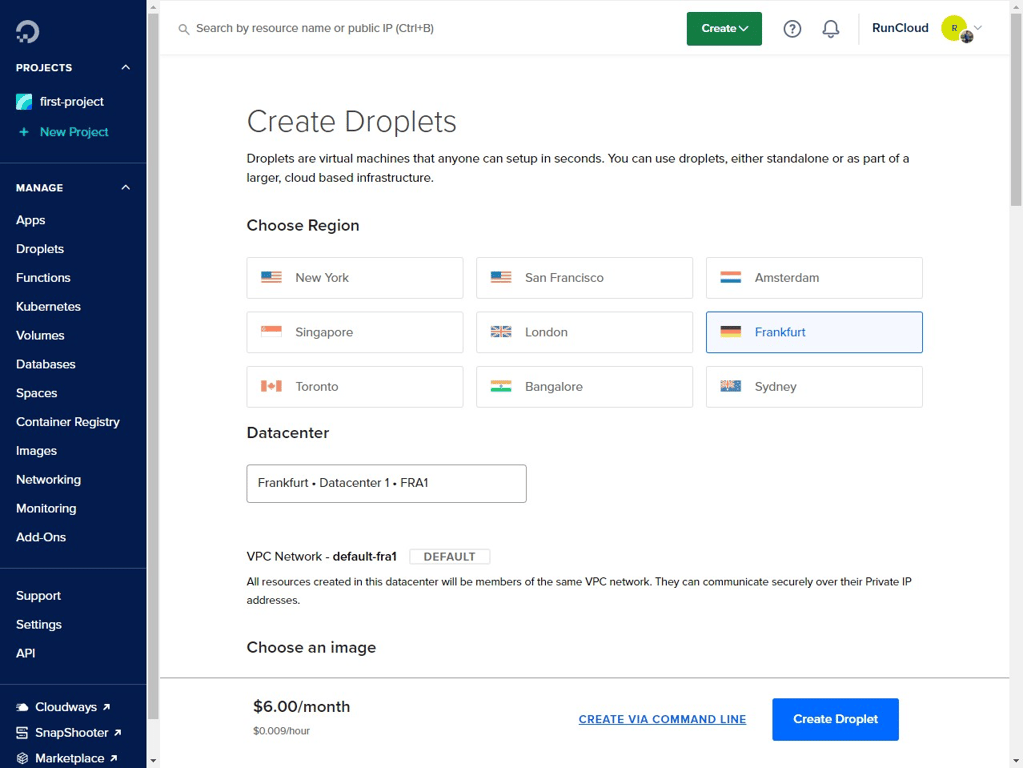The width and height of the screenshot is (1023, 768).
Task: Select the Bangalore region
Action: point(585,387)
